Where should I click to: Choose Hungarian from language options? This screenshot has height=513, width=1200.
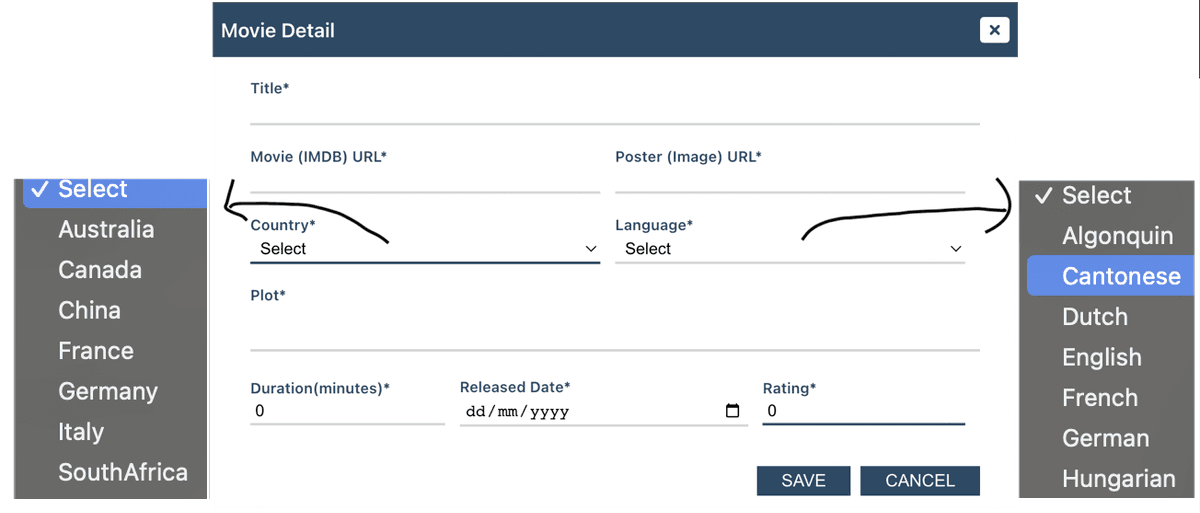pos(1118,479)
